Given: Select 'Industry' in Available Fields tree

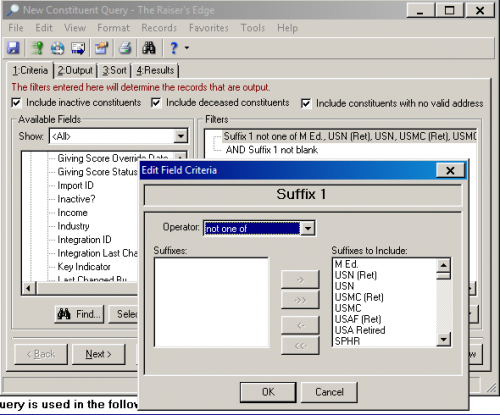Looking at the screenshot, I should pyautogui.click(x=73, y=226).
